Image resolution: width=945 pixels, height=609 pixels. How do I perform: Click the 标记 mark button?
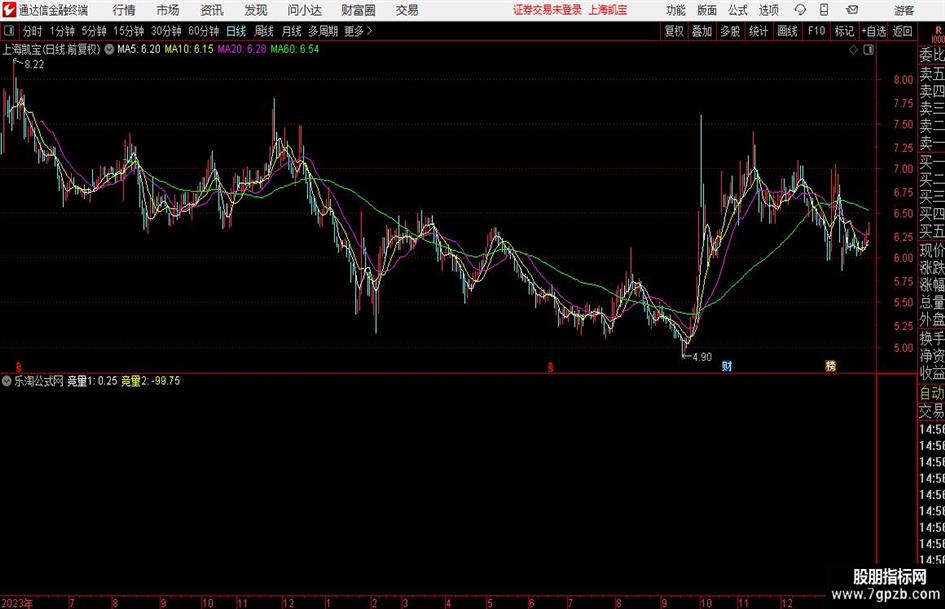coord(844,31)
